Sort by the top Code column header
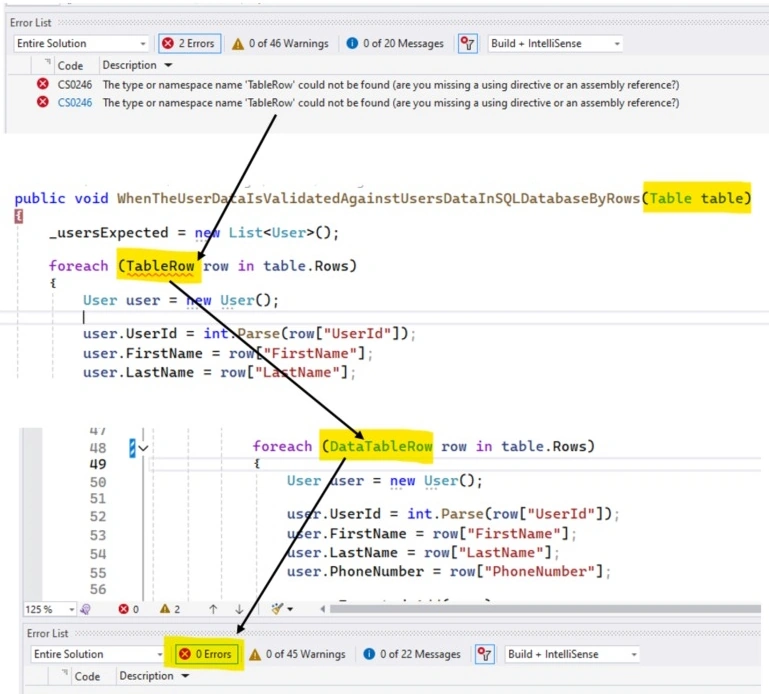The height and width of the screenshot is (694, 769). 70,65
